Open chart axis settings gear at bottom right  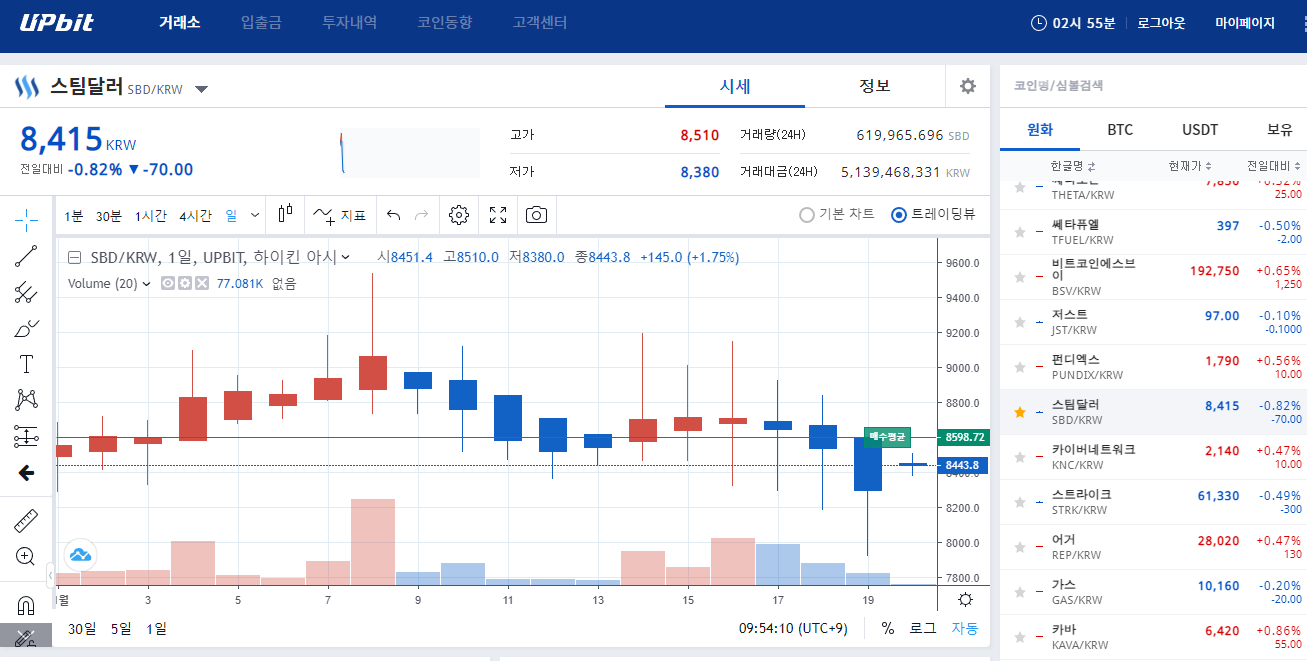[x=965, y=600]
